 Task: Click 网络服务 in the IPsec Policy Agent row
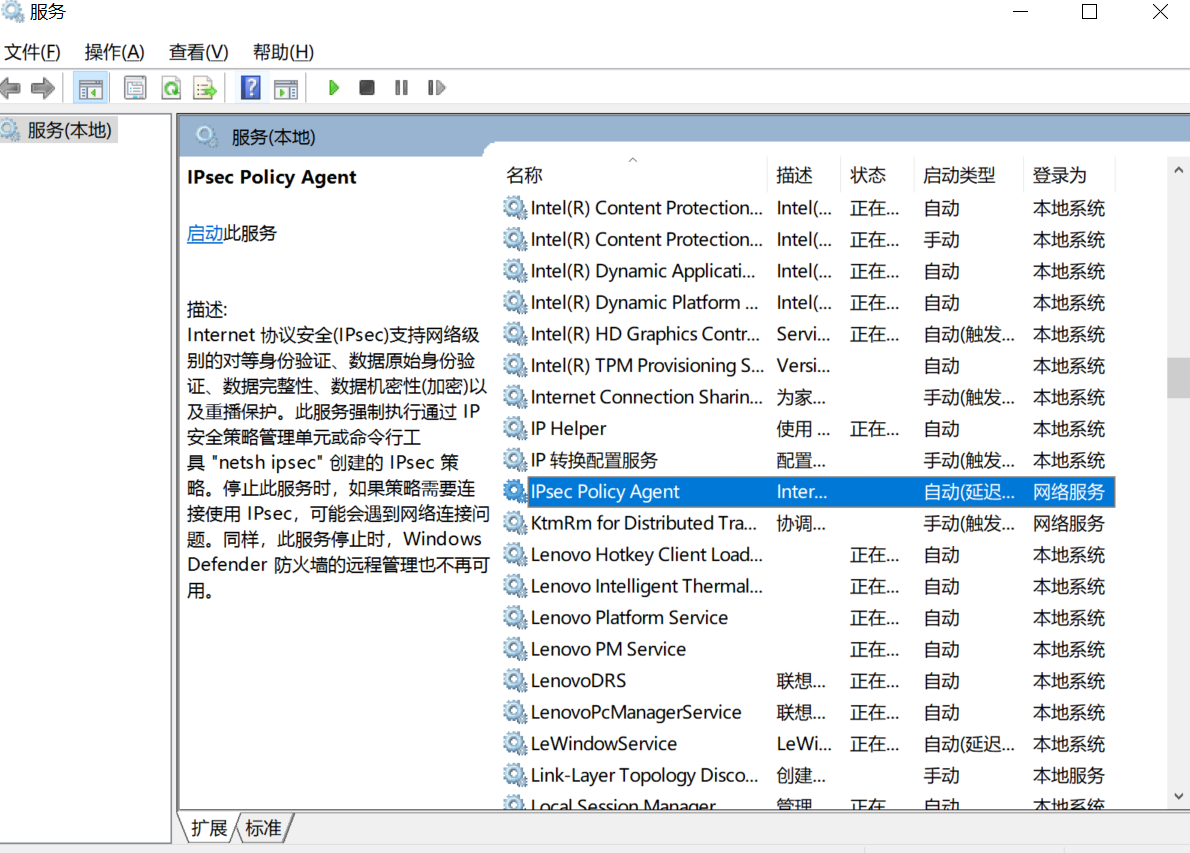coord(1069,492)
